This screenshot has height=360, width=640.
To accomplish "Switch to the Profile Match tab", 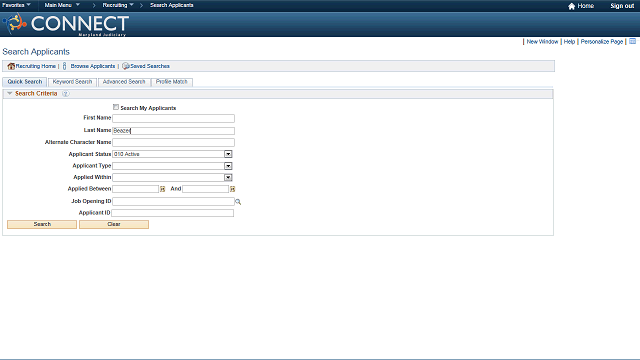I will (x=171, y=82).
